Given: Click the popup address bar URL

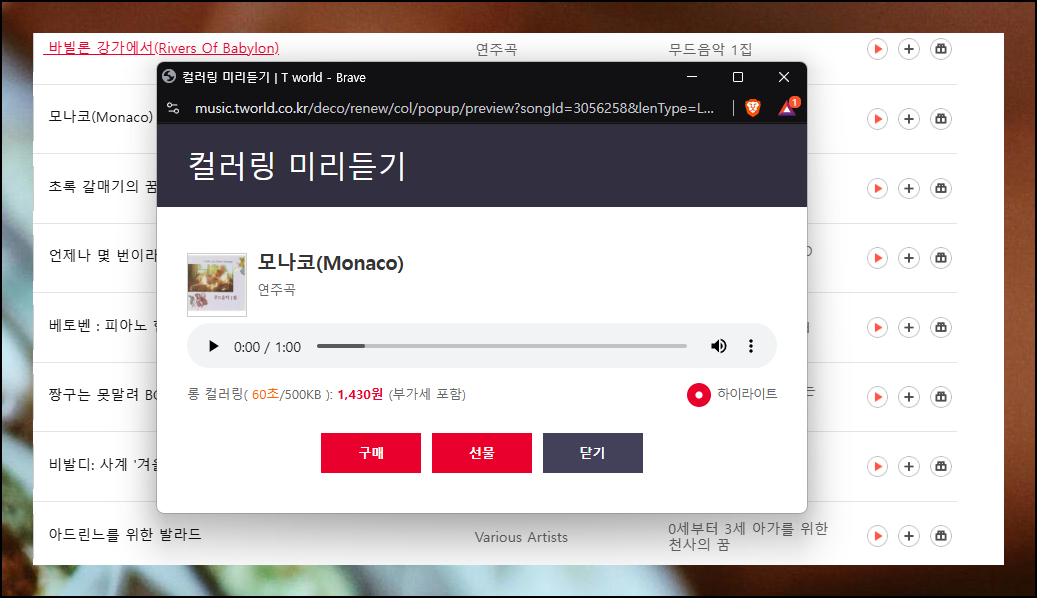Looking at the screenshot, I should coord(454,108).
